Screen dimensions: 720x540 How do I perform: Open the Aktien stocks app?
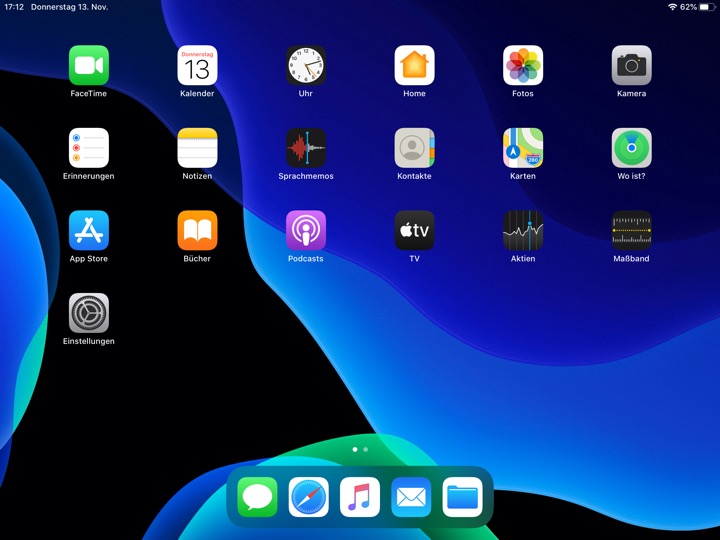523,231
